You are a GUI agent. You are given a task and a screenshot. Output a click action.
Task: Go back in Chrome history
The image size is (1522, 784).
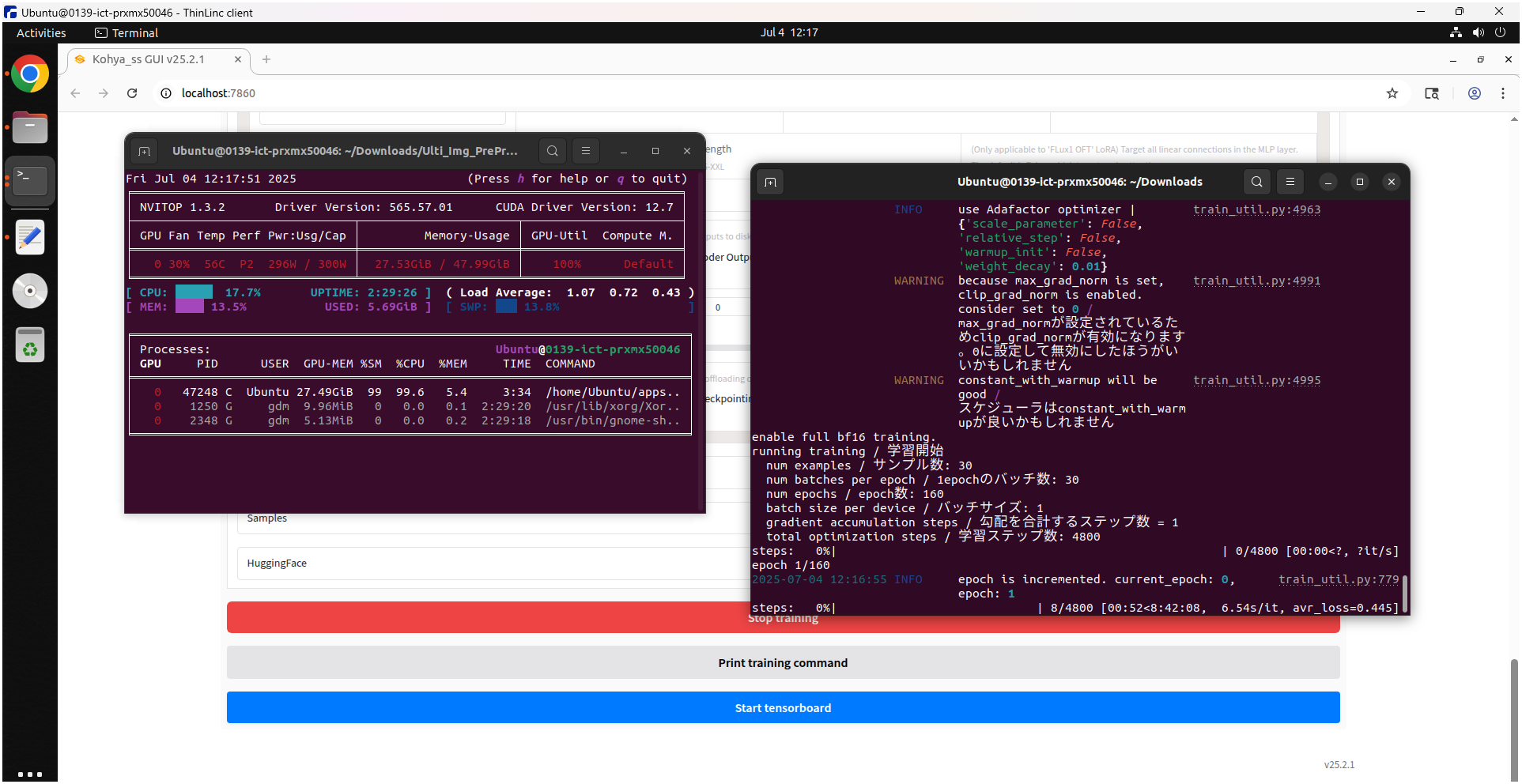click(x=75, y=93)
